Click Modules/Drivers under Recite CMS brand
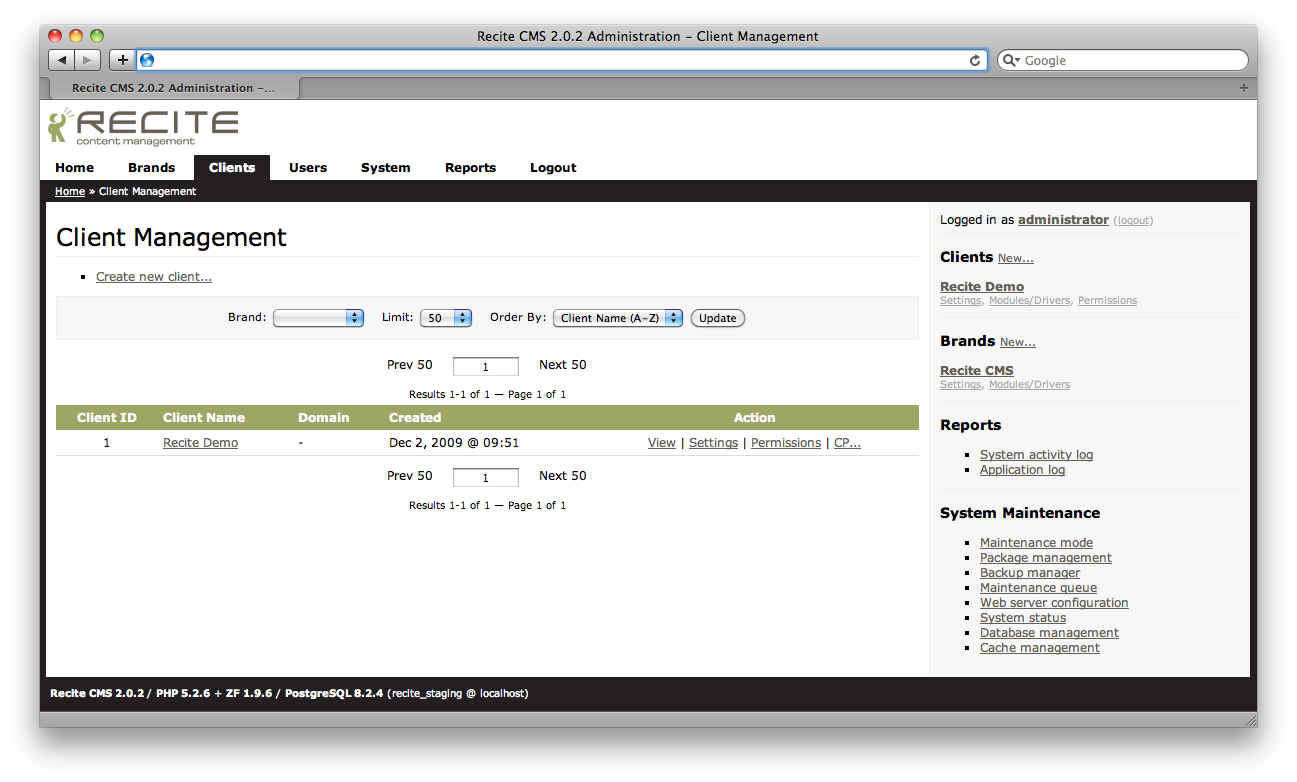The height and width of the screenshot is (782, 1297). 1030,384
